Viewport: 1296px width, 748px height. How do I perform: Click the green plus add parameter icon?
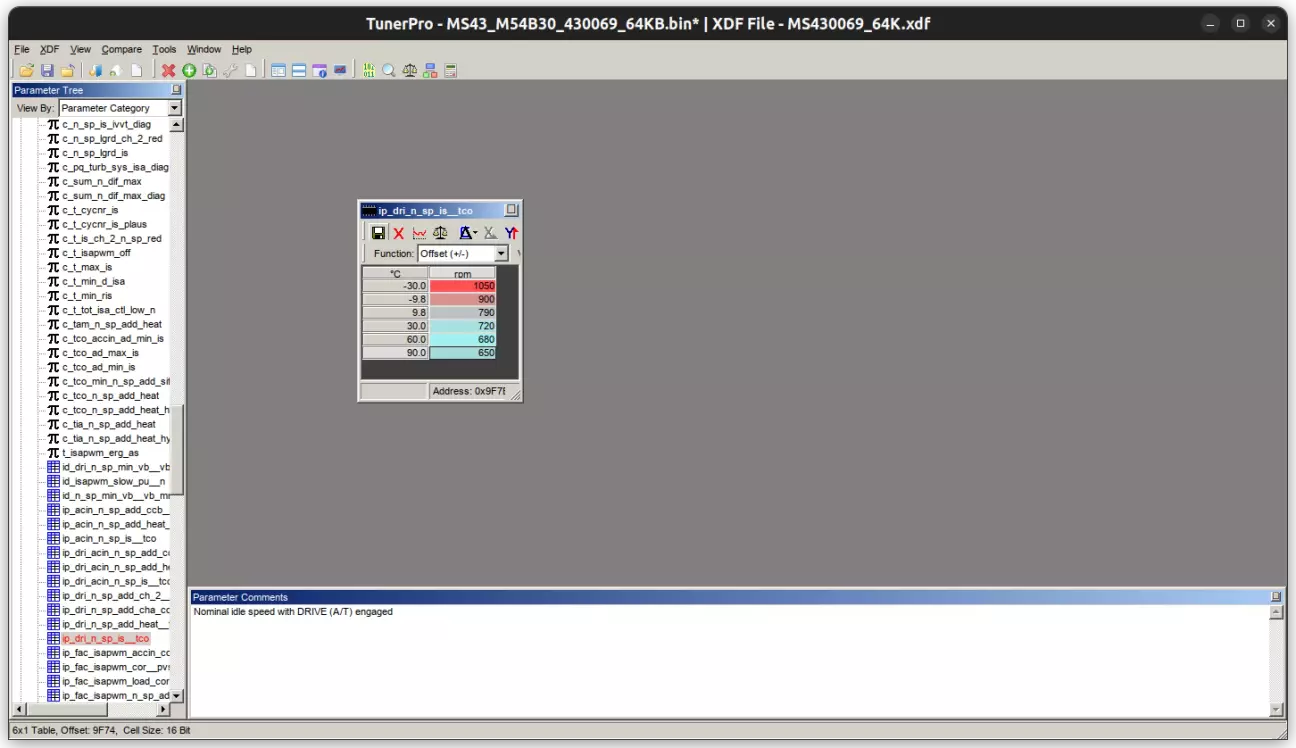189,70
